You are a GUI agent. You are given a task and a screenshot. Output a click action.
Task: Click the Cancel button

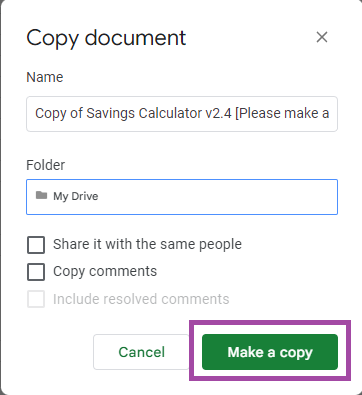tap(141, 352)
